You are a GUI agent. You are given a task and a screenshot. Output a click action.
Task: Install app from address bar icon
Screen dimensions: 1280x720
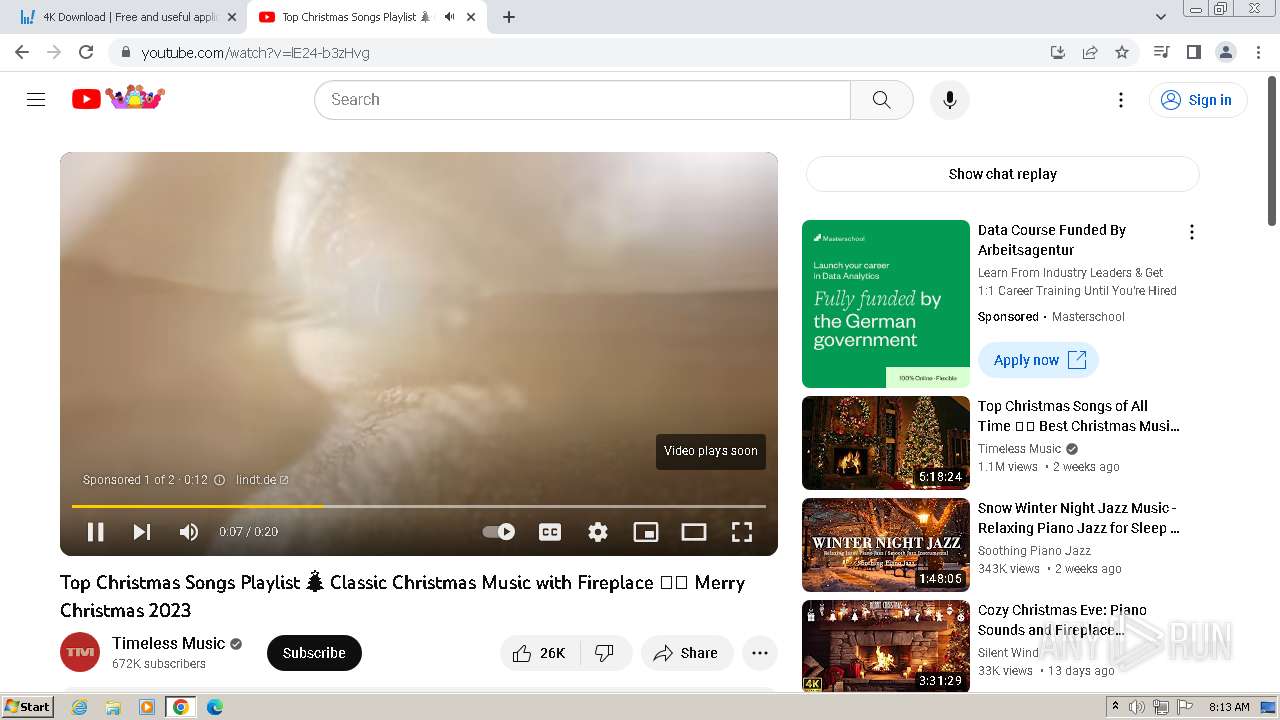[x=1058, y=52]
